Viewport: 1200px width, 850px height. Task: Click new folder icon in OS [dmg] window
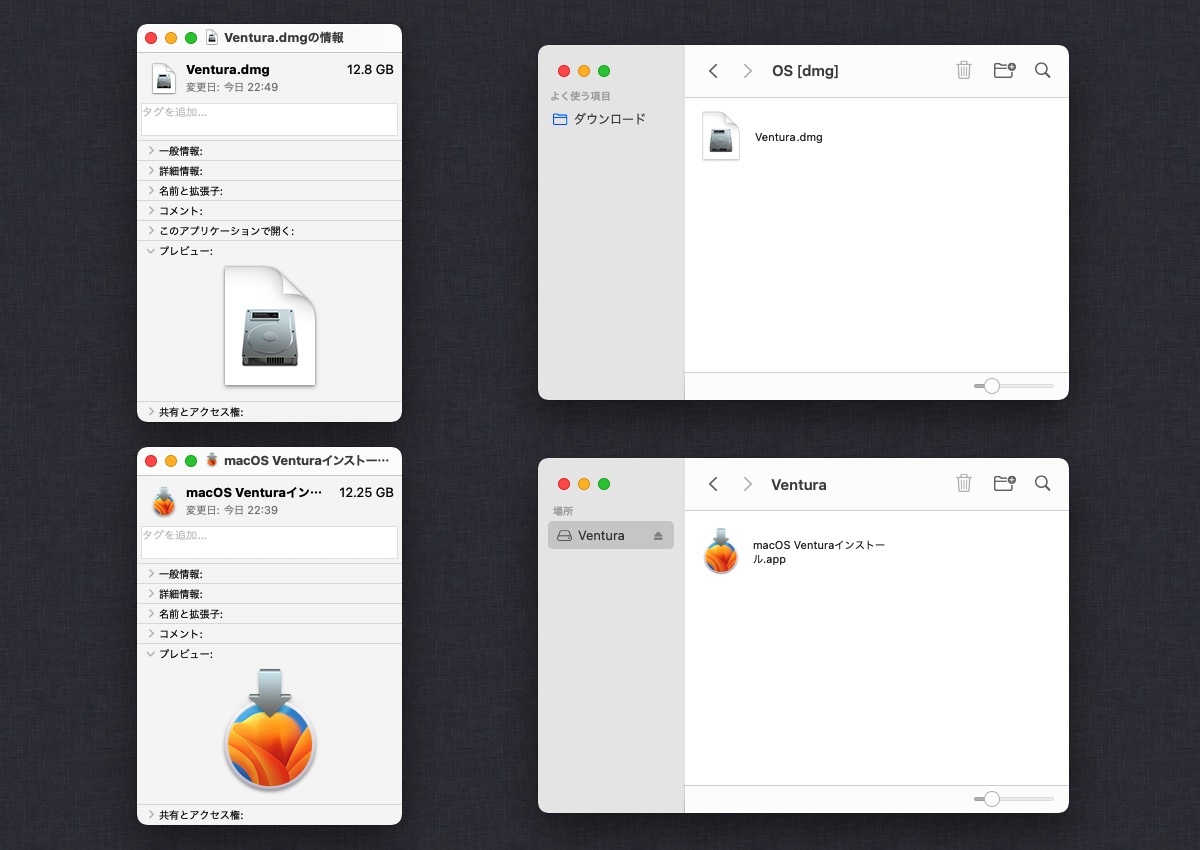coord(1004,70)
